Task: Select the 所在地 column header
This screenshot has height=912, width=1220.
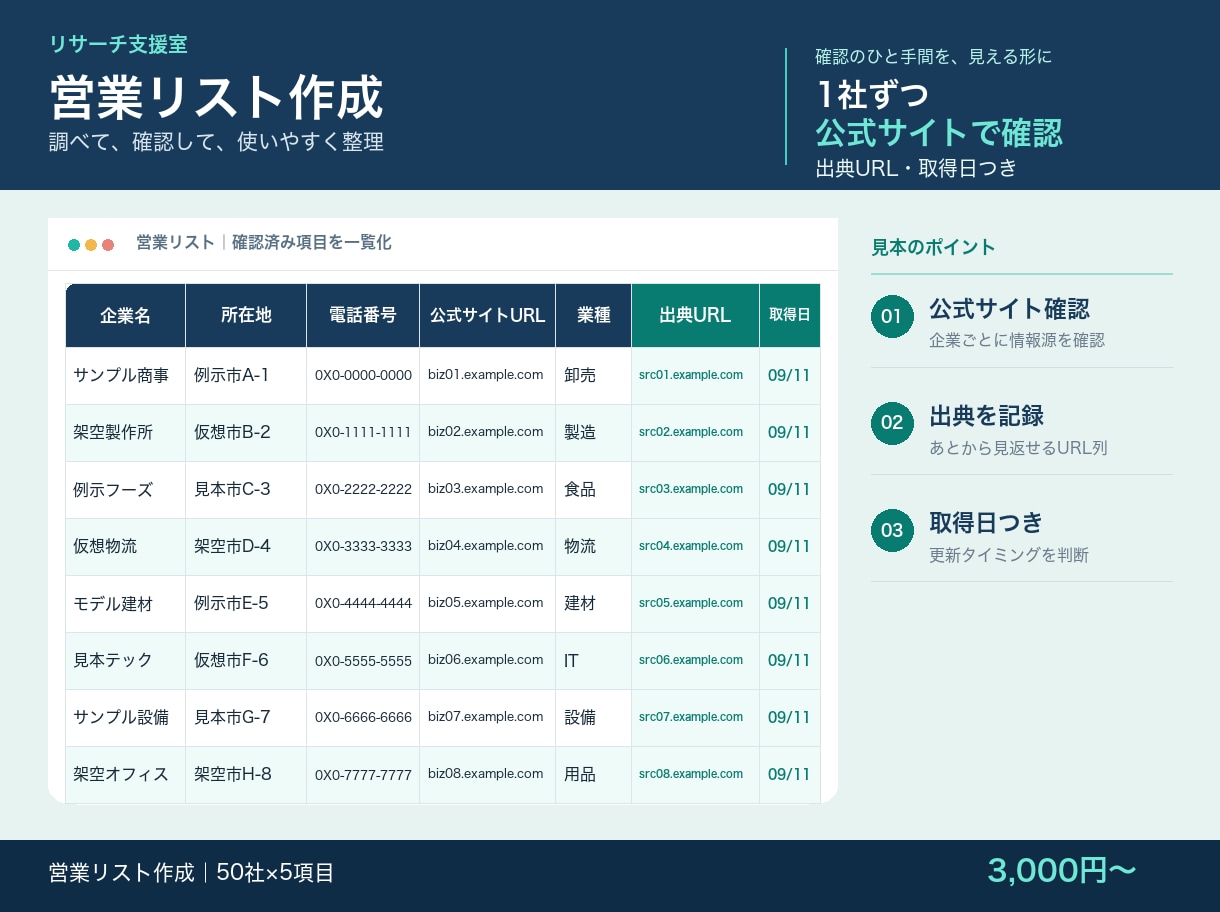Action: click(x=246, y=316)
